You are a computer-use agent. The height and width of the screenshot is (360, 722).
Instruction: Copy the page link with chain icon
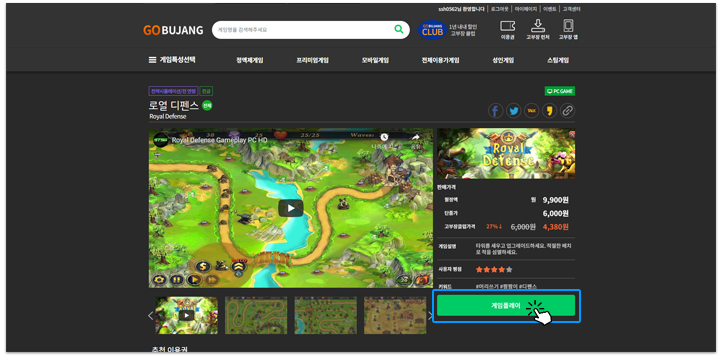point(567,110)
